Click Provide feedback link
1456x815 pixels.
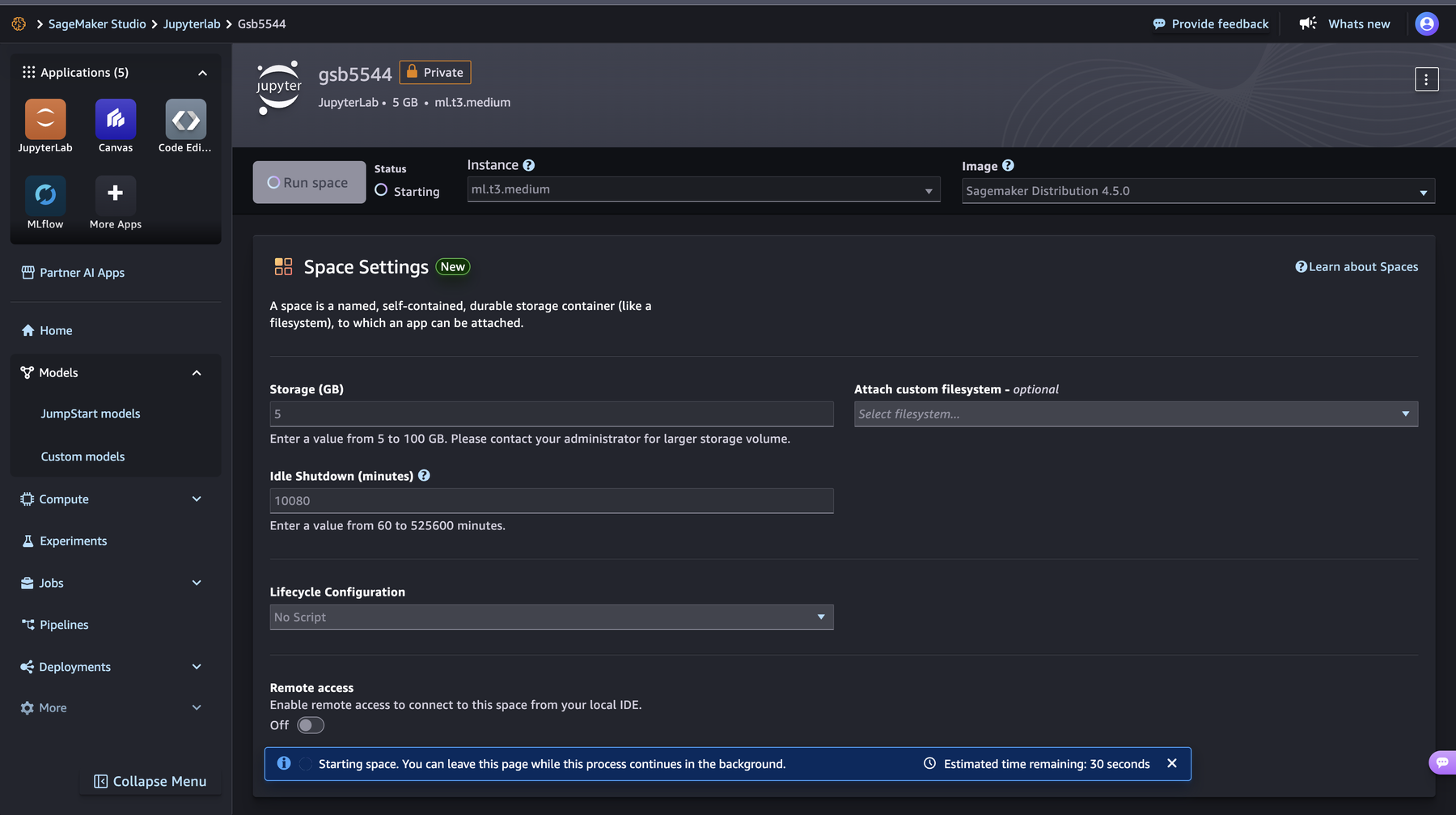[1211, 23]
